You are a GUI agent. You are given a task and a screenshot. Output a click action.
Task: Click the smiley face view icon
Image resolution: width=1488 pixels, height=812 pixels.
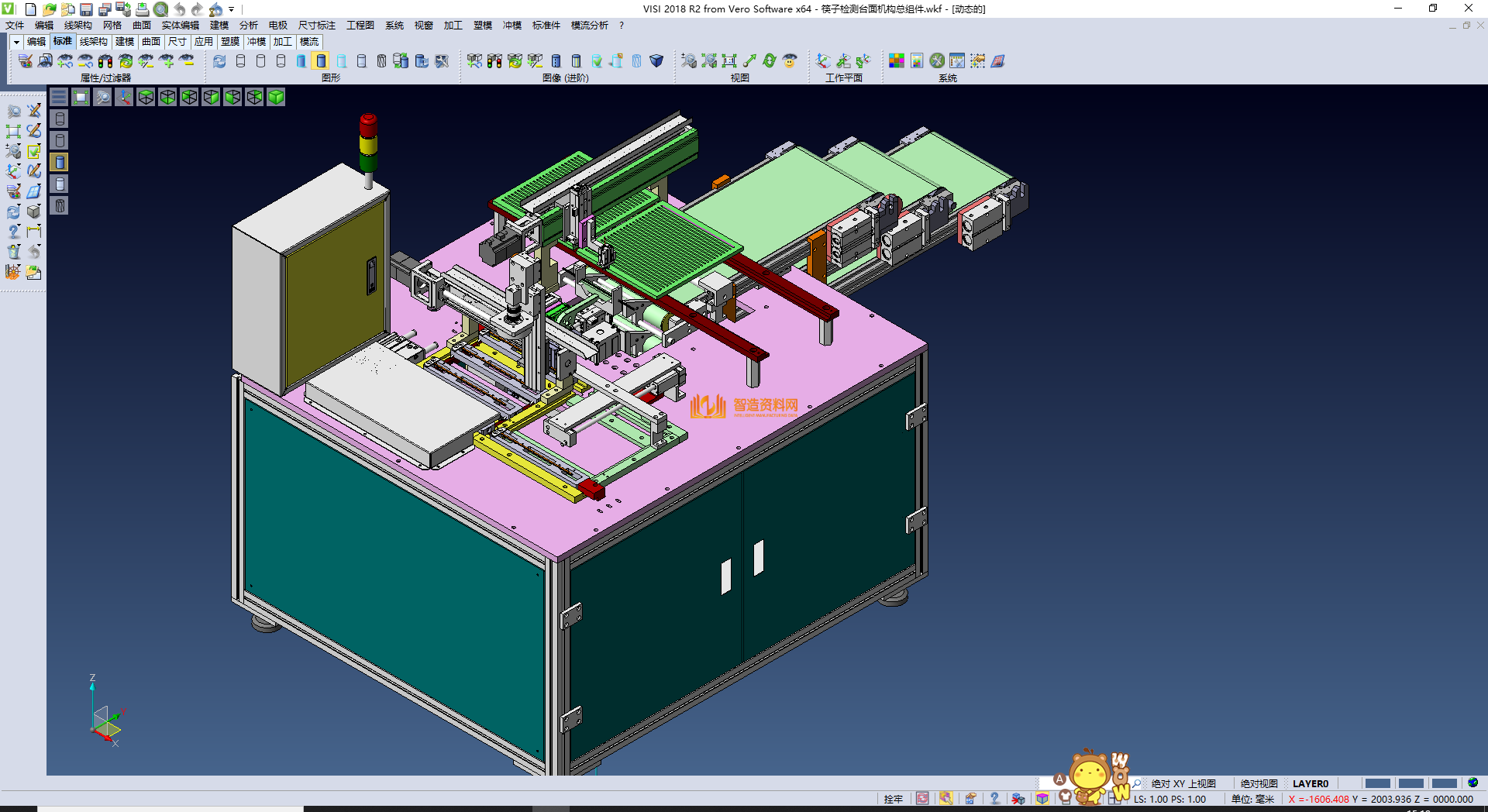[790, 60]
